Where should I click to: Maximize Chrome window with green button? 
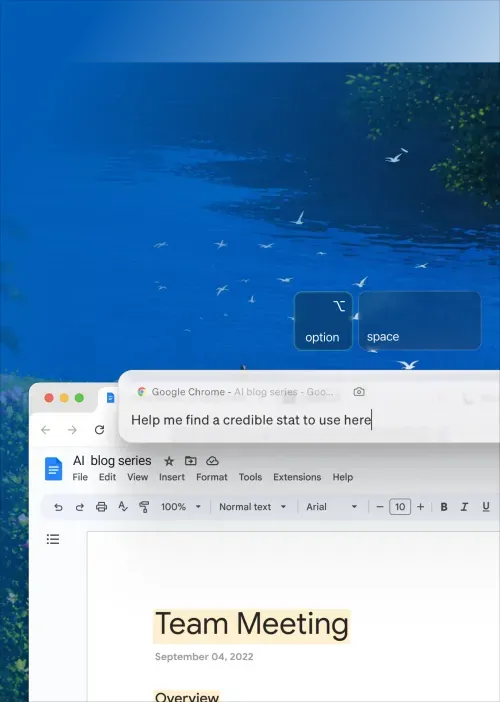79,398
